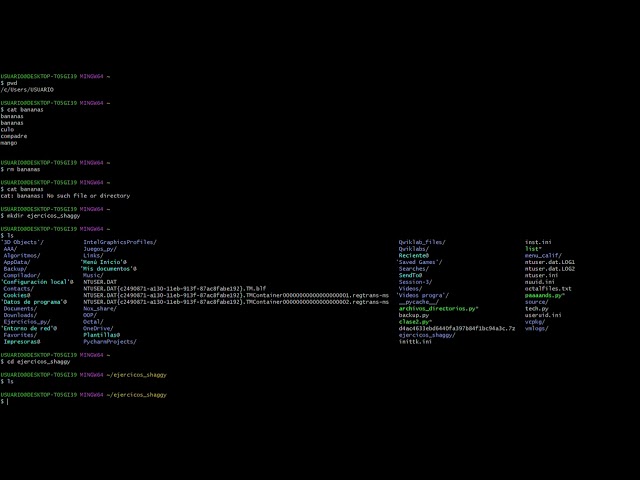Click 'Configuración local'@ link entry
The image size is (640, 480).
click(x=37, y=282)
